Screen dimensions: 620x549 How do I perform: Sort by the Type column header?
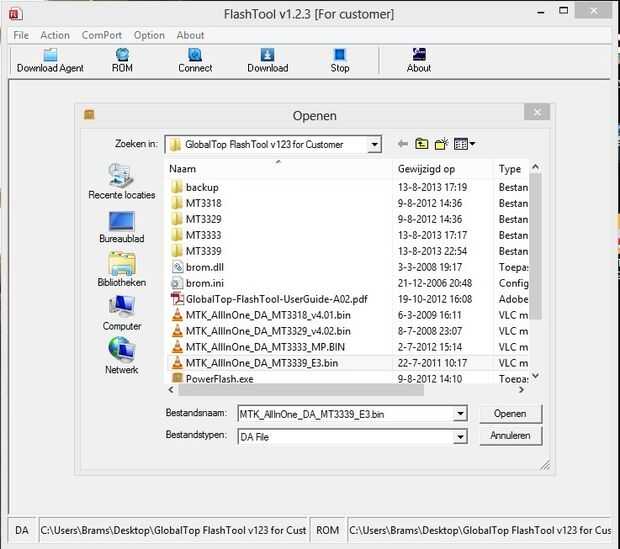tap(511, 169)
